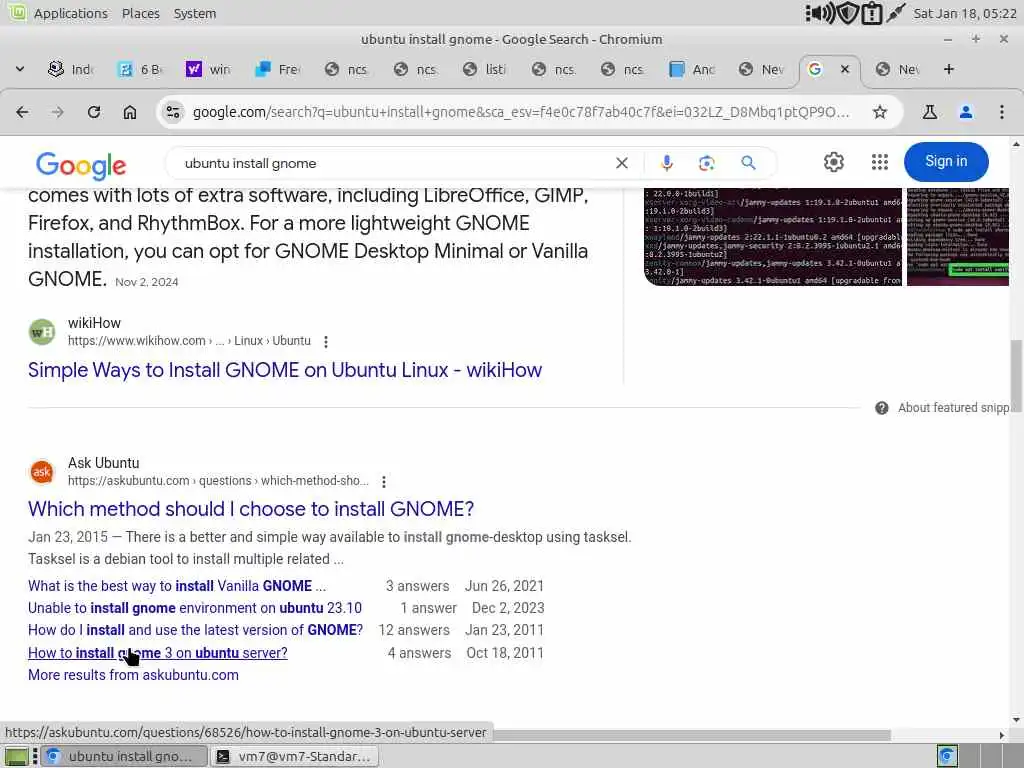Screen dimensions: 1024x768
Task: Open 'What is the best way' Vanilla GNOME link
Action: 176,586
